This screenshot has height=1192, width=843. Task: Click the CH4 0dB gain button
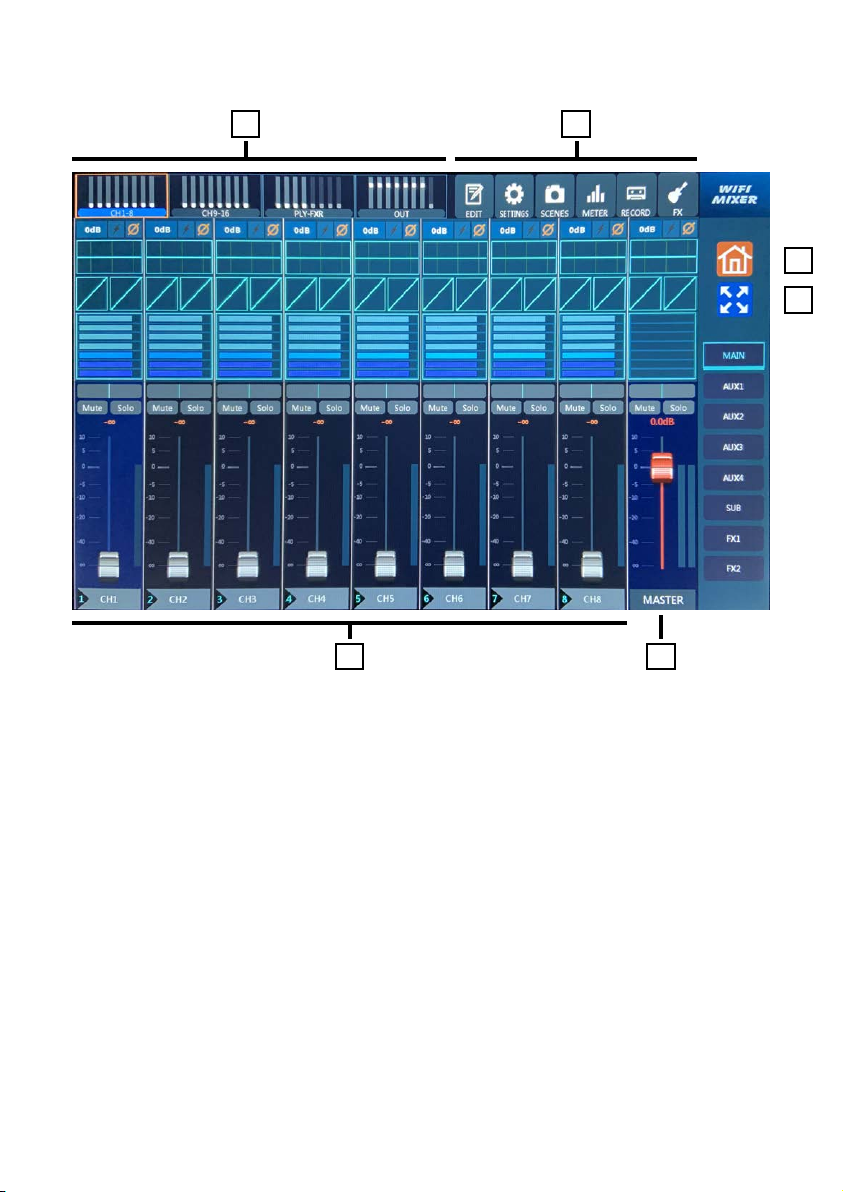302,229
